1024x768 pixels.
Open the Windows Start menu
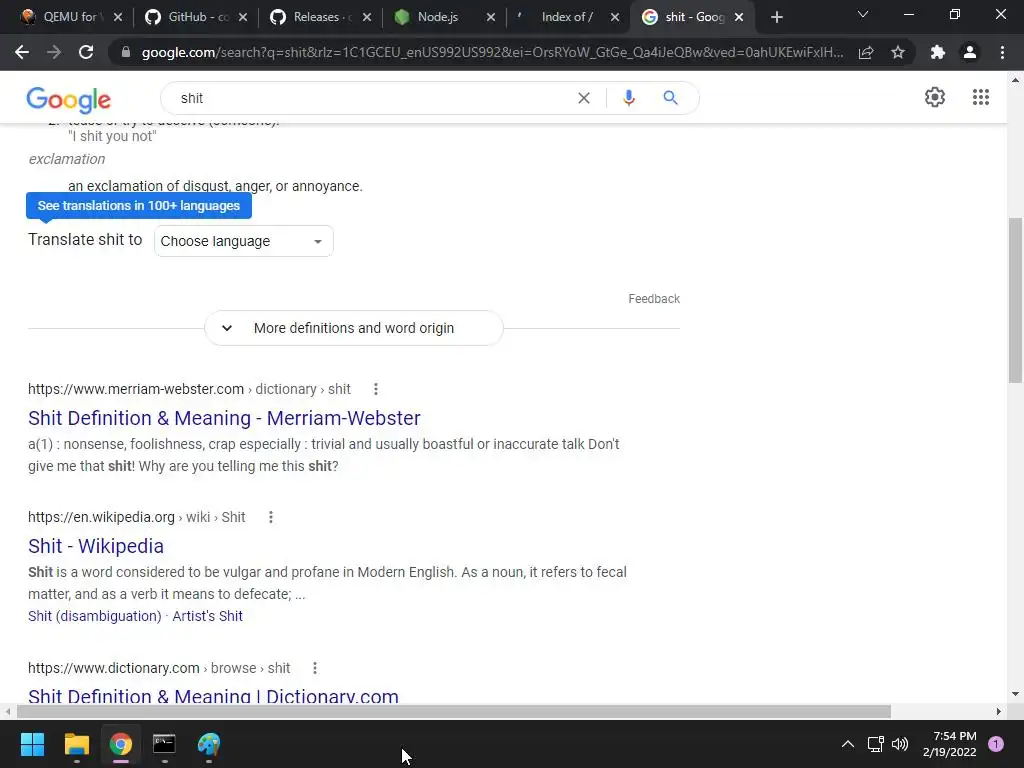[x=32, y=744]
